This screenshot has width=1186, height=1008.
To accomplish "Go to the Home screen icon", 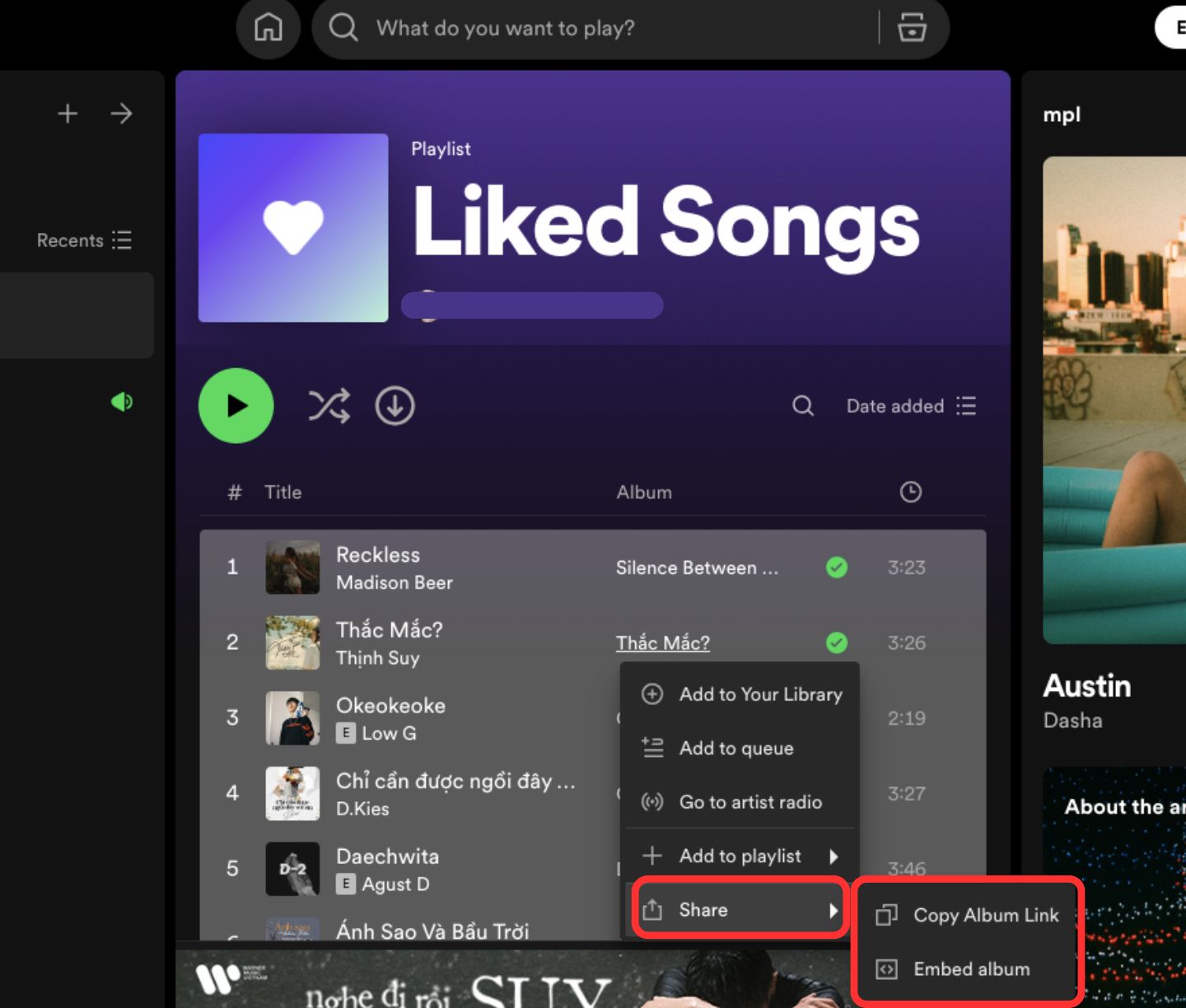I will (268, 28).
